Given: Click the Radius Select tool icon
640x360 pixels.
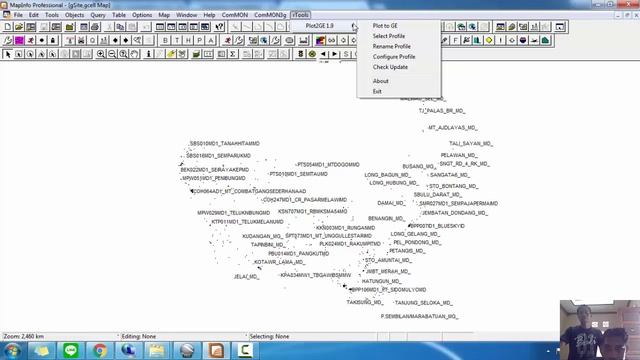Looking at the screenshot, I should point(30,54).
